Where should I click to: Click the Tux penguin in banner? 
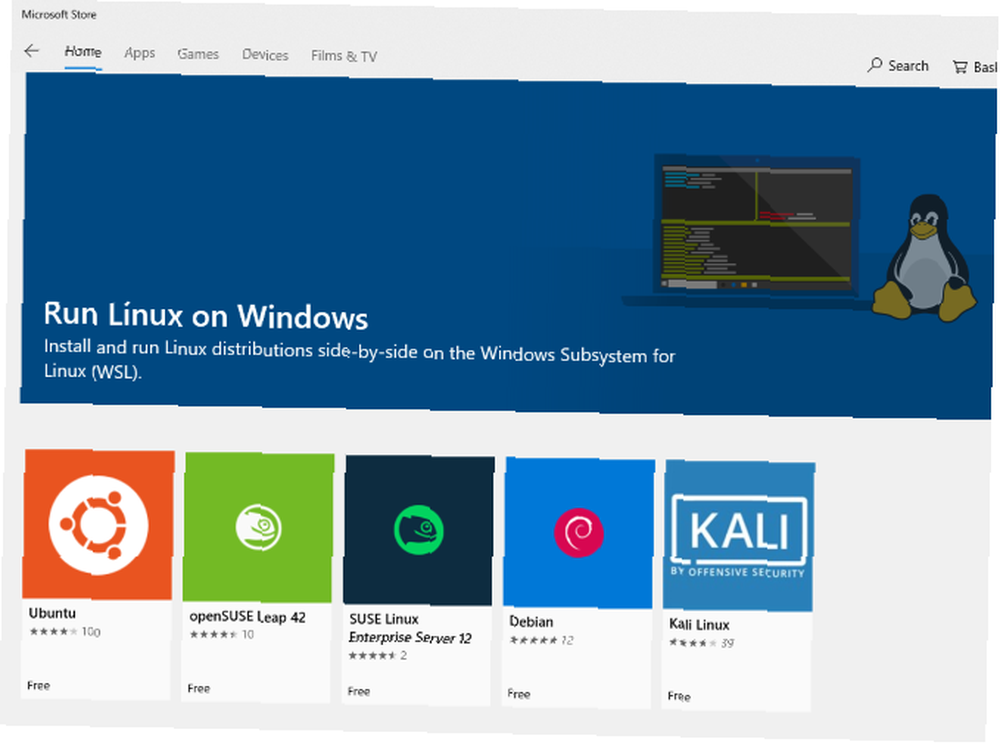tap(923, 258)
